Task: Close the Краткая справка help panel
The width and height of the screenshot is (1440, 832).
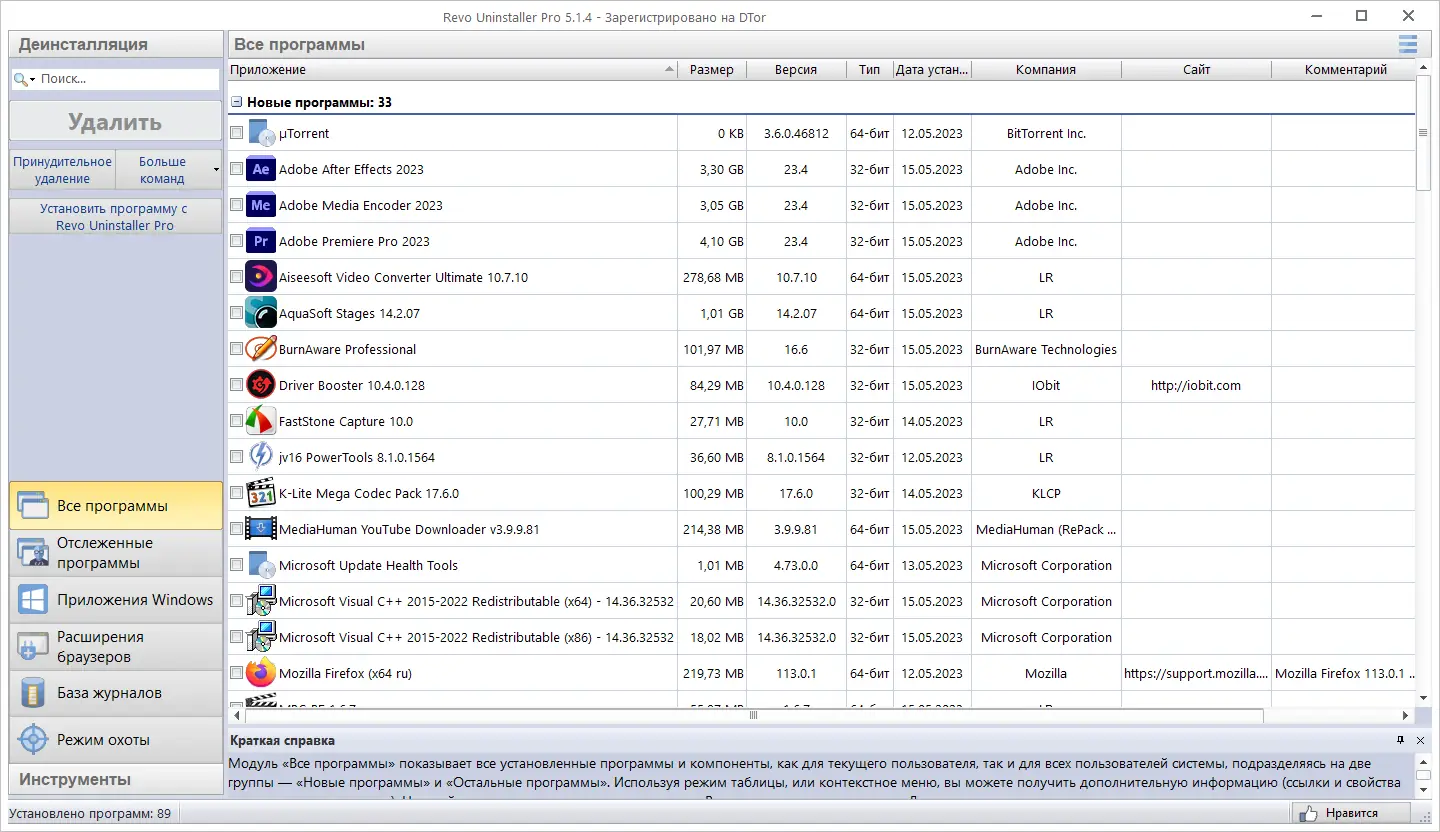Action: point(1420,740)
